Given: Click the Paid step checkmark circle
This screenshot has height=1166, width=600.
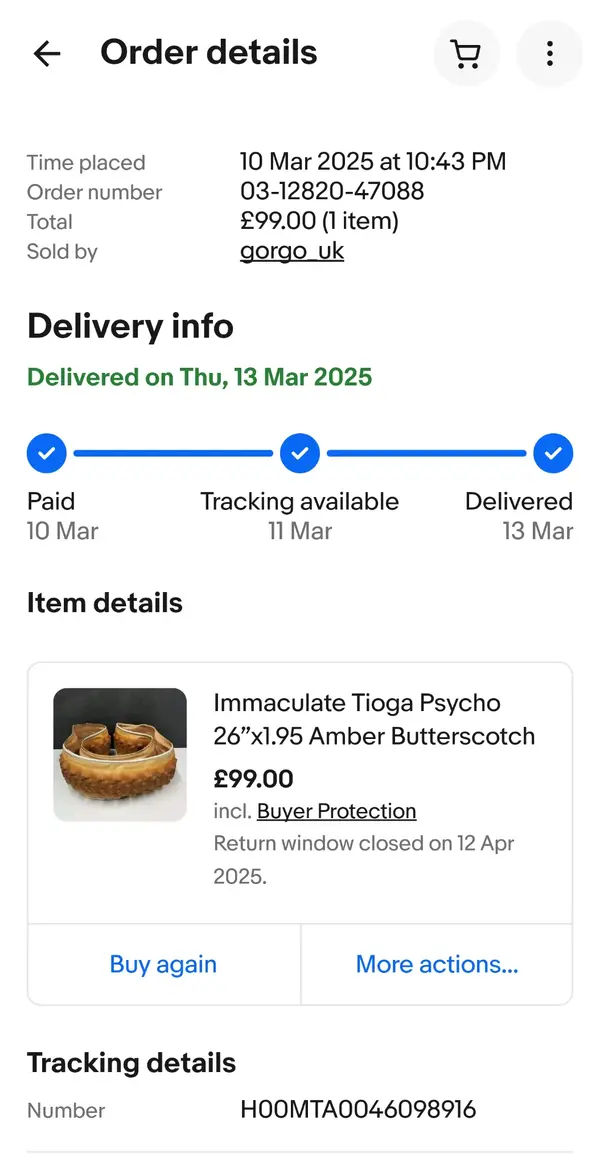Looking at the screenshot, I should click(47, 453).
